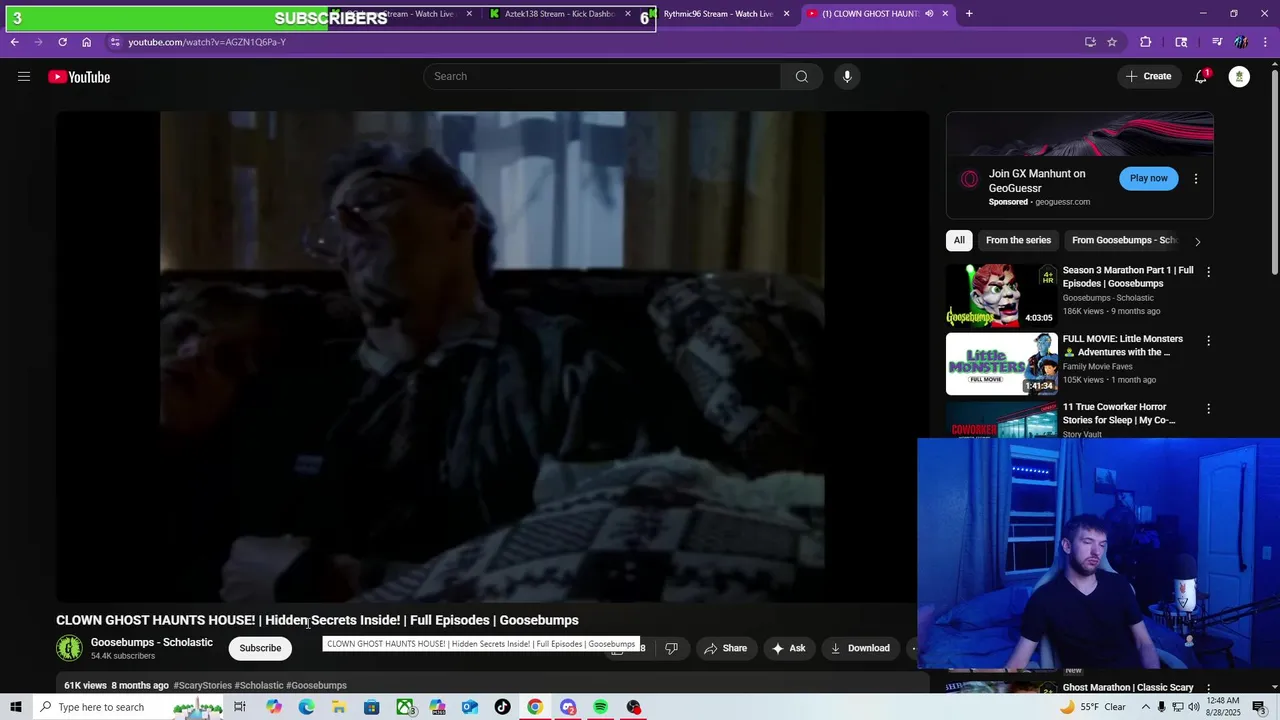The height and width of the screenshot is (720, 1280).
Task: Open more video actions ellipsis
Action: [x=912, y=648]
